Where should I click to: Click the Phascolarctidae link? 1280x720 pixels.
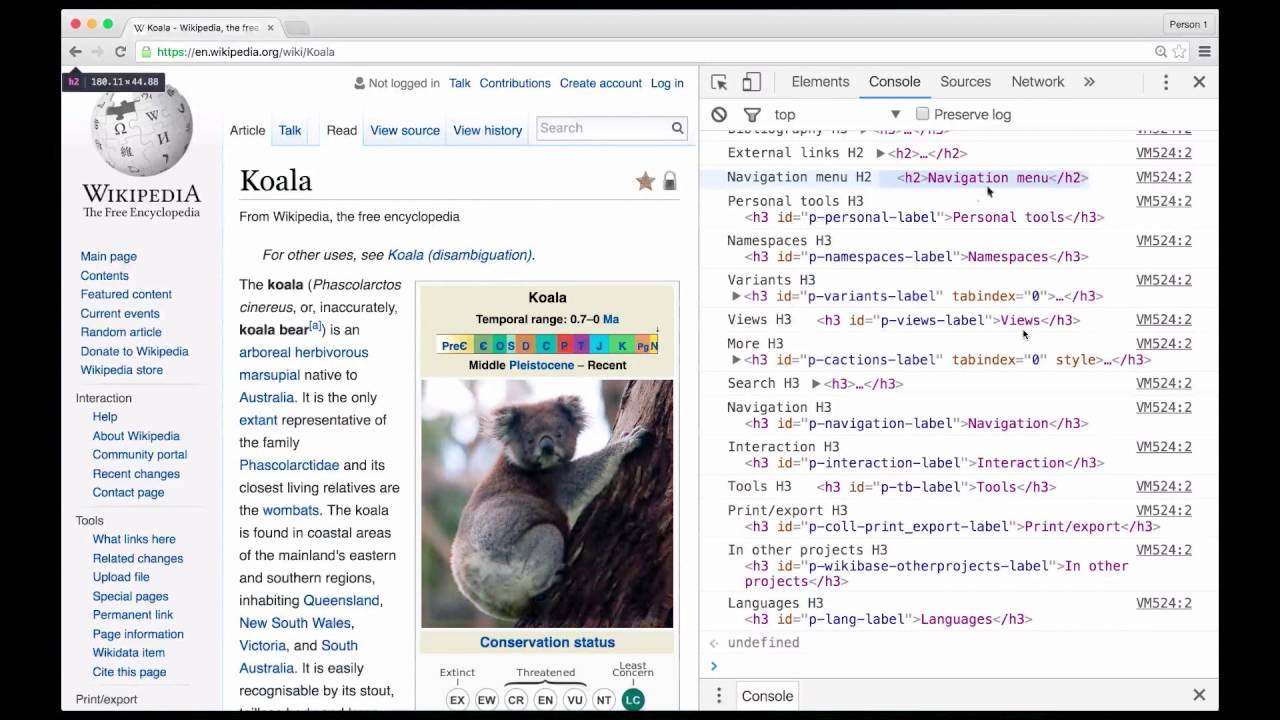[289, 465]
